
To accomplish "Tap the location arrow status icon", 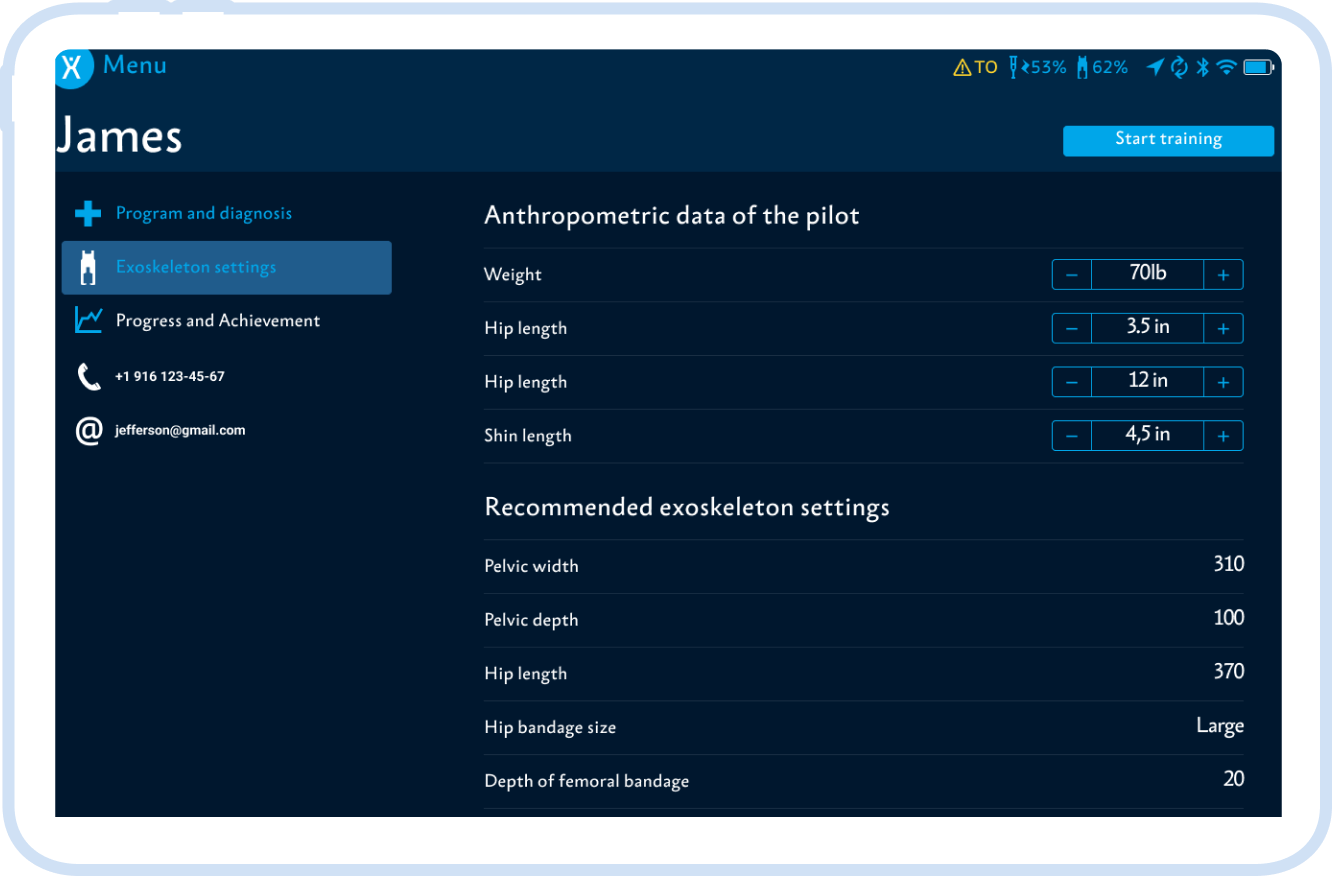I will (1155, 67).
